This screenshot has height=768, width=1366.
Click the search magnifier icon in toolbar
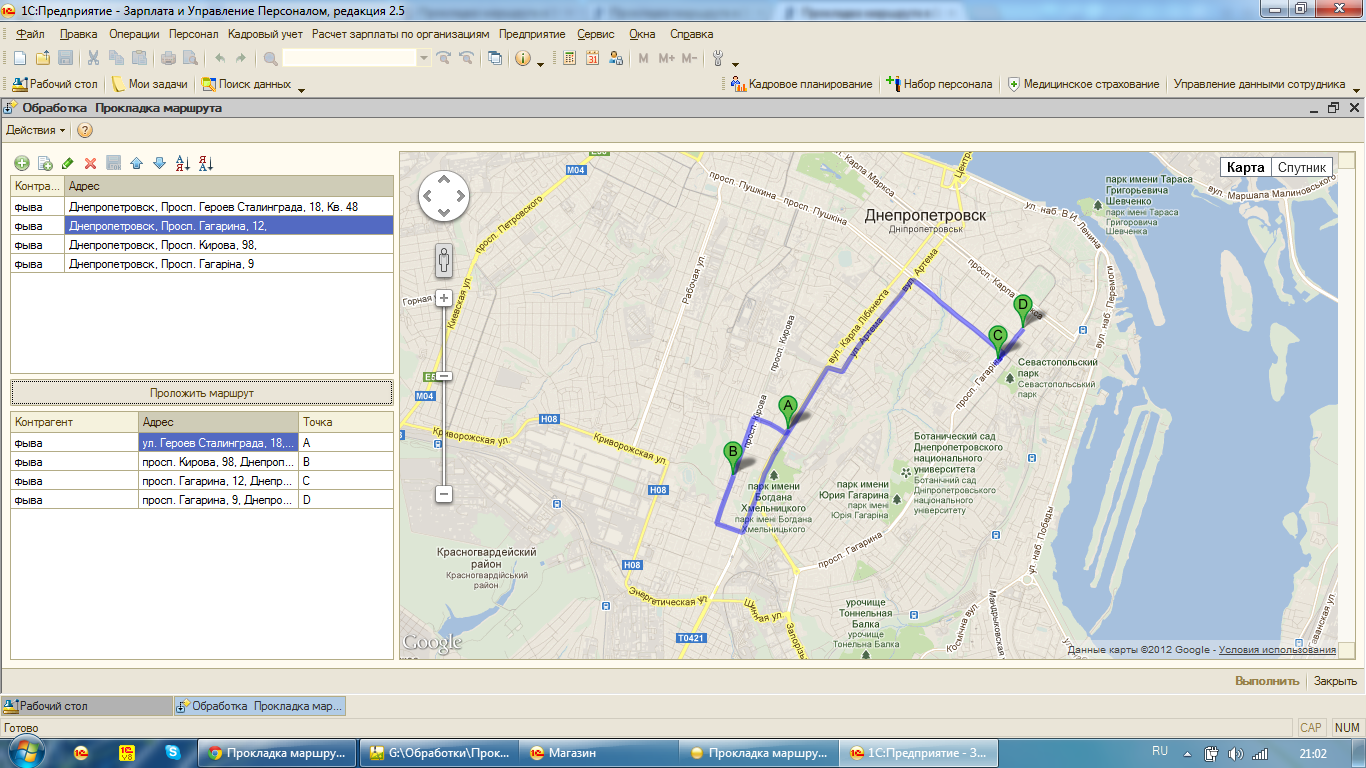click(270, 58)
